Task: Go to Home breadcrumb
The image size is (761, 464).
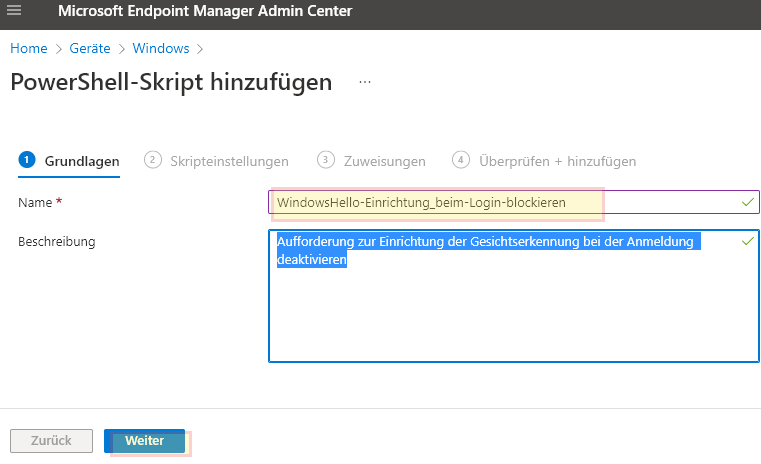Action: (29, 48)
